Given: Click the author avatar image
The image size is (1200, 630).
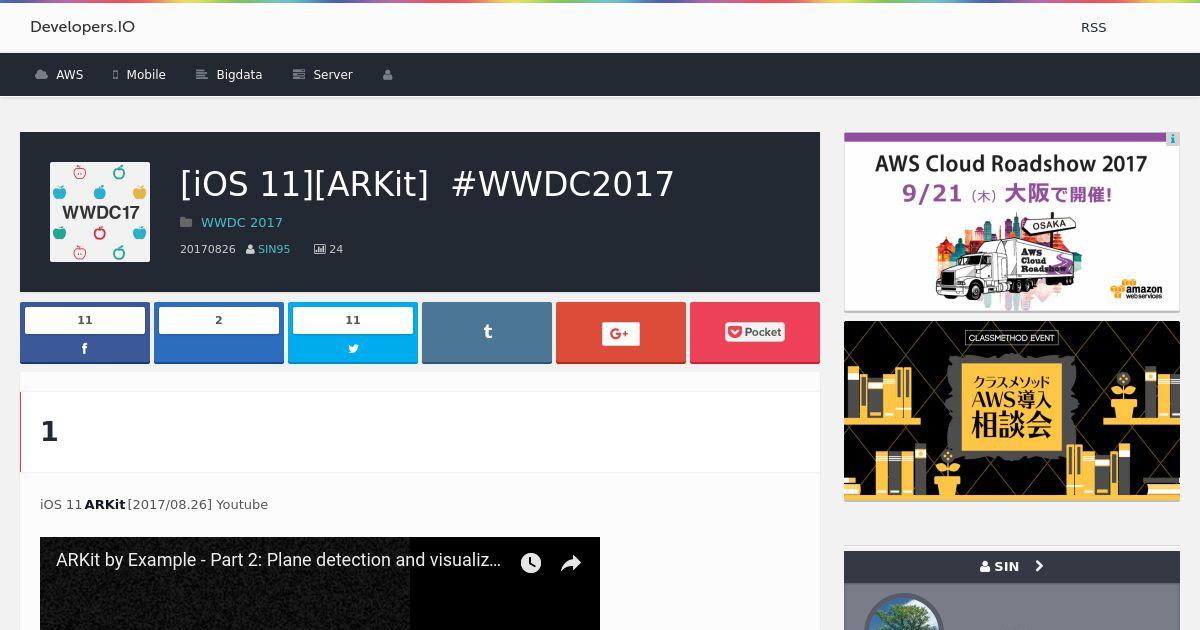Looking at the screenshot, I should 904,612.
